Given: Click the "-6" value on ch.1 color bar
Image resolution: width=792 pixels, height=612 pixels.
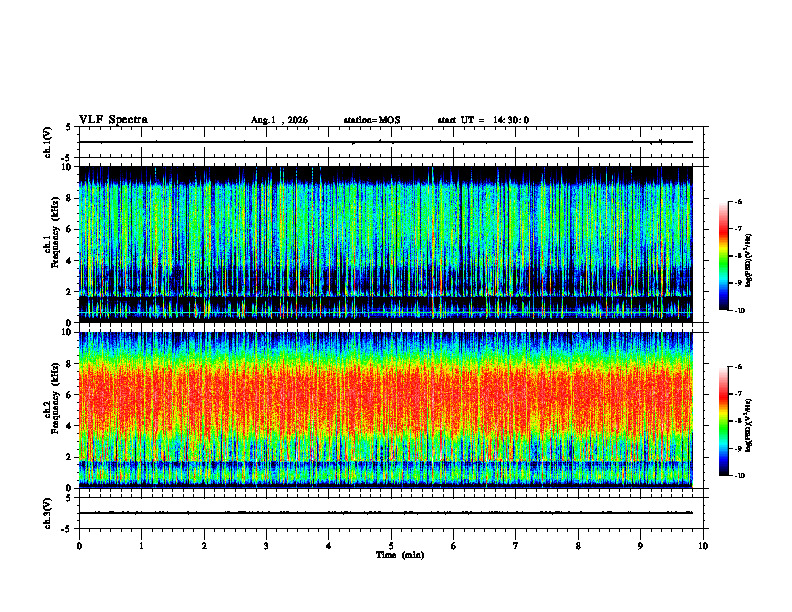Looking at the screenshot, I should coord(738,201).
